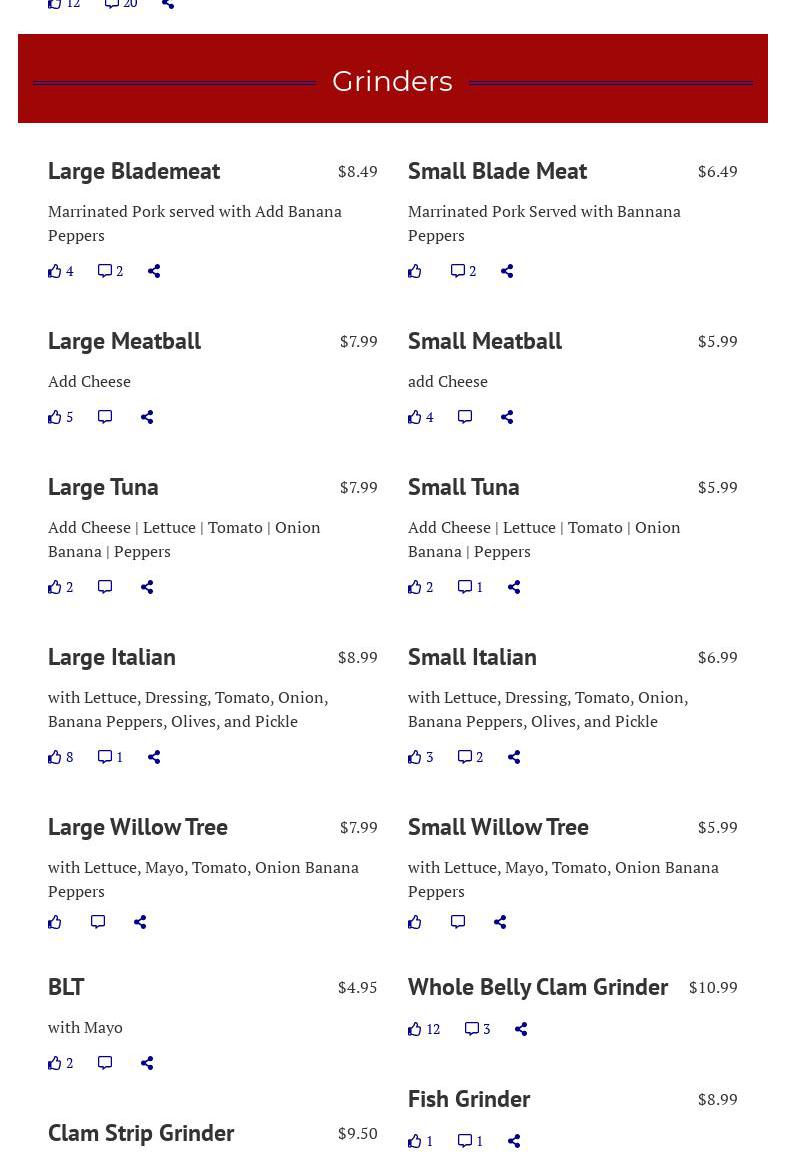The image size is (785, 1163).
Task: Open comments on Small Blade Meat
Action: pos(464,271)
